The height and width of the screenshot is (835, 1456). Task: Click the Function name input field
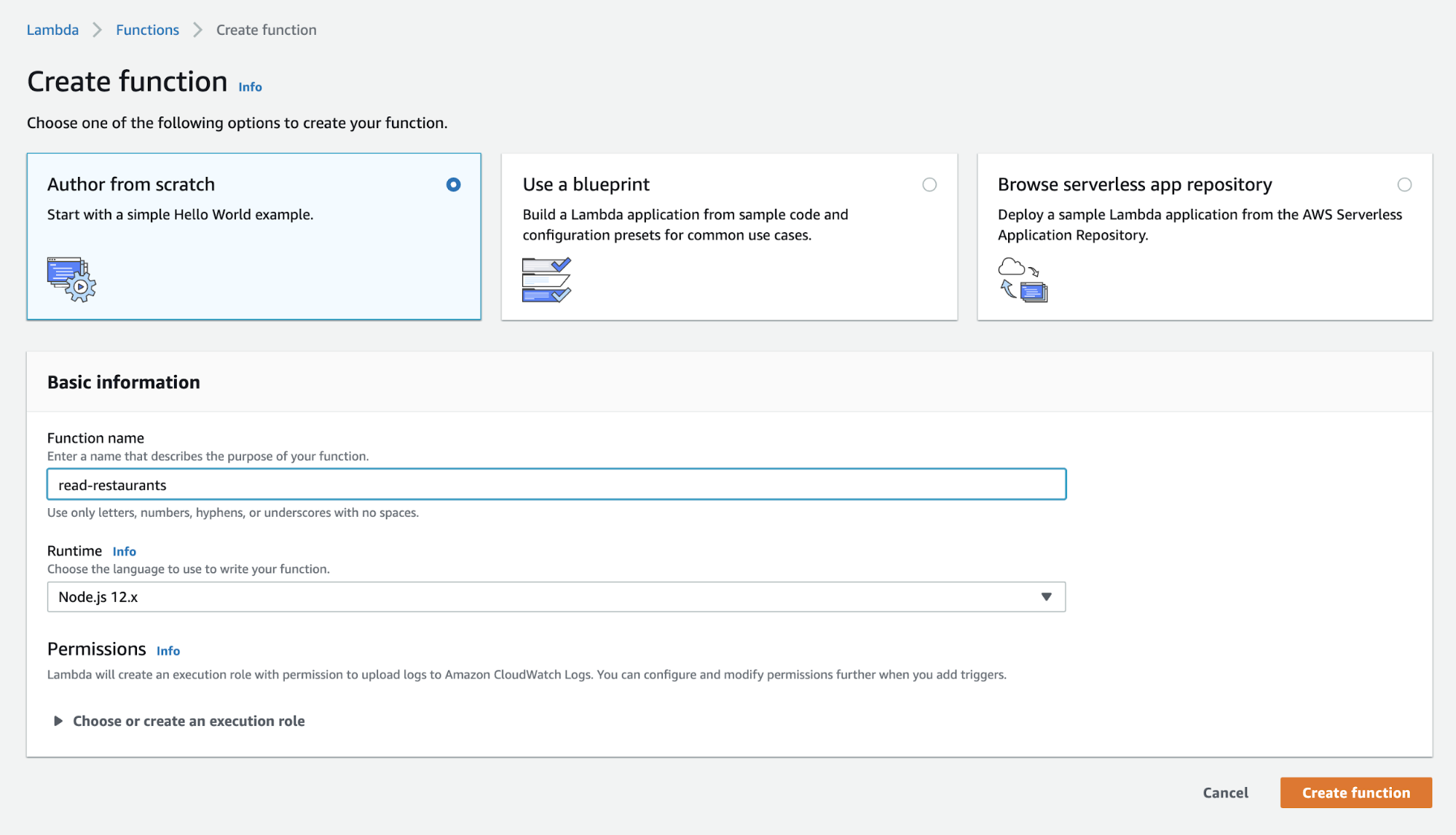[556, 483]
